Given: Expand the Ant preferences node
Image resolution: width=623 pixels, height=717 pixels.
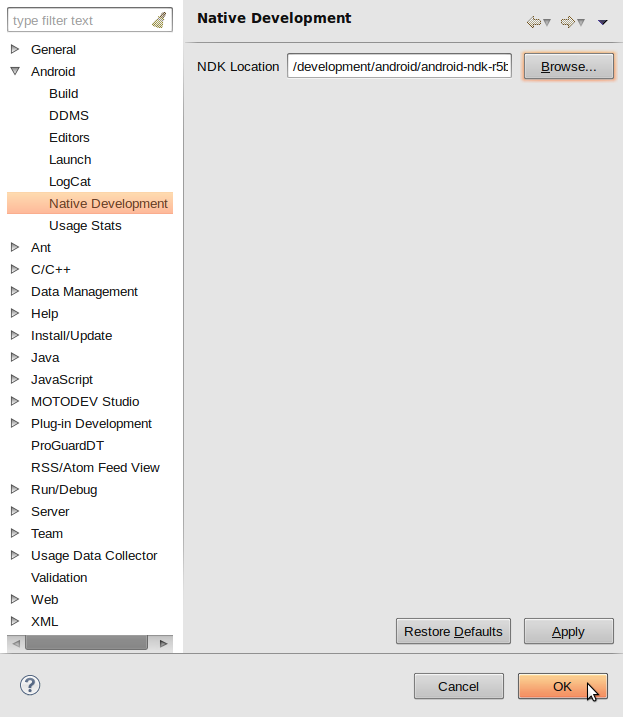Looking at the screenshot, I should pyautogui.click(x=15, y=247).
